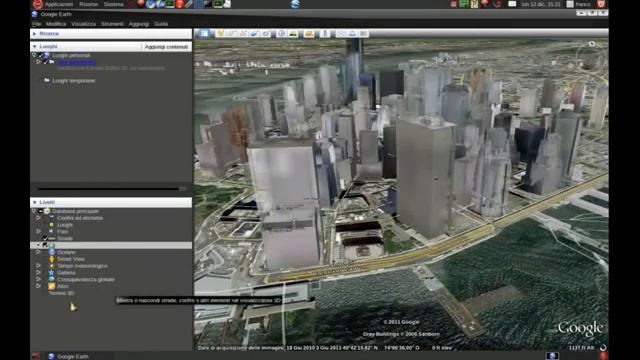Screen dimensions: 640x360
Task: Expand the Ricerca panel
Action: 34,33
